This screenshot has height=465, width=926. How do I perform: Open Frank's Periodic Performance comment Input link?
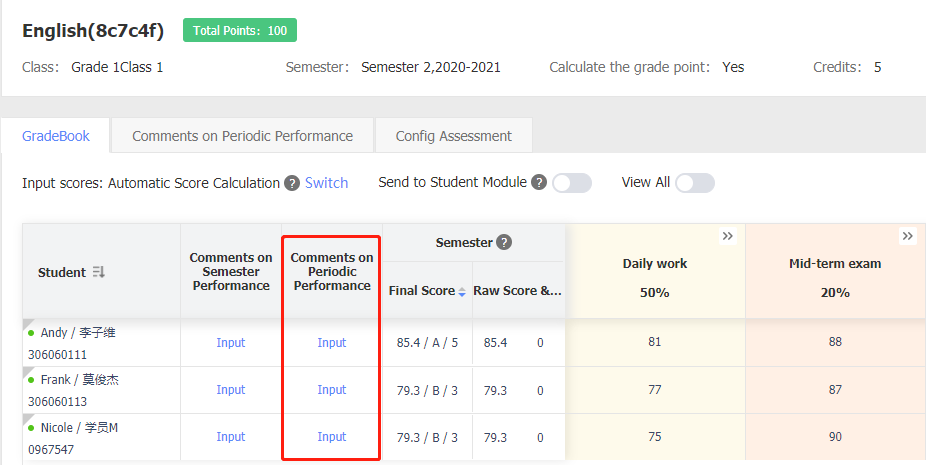tap(332, 390)
